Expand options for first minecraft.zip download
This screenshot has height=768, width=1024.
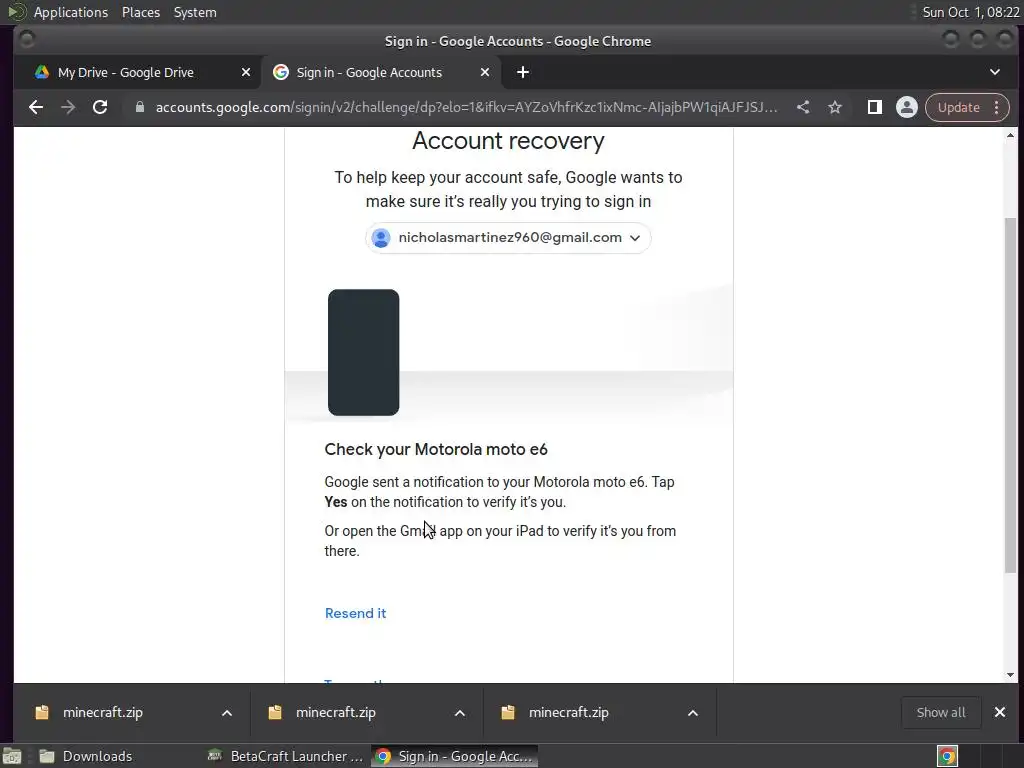pyautogui.click(x=227, y=713)
